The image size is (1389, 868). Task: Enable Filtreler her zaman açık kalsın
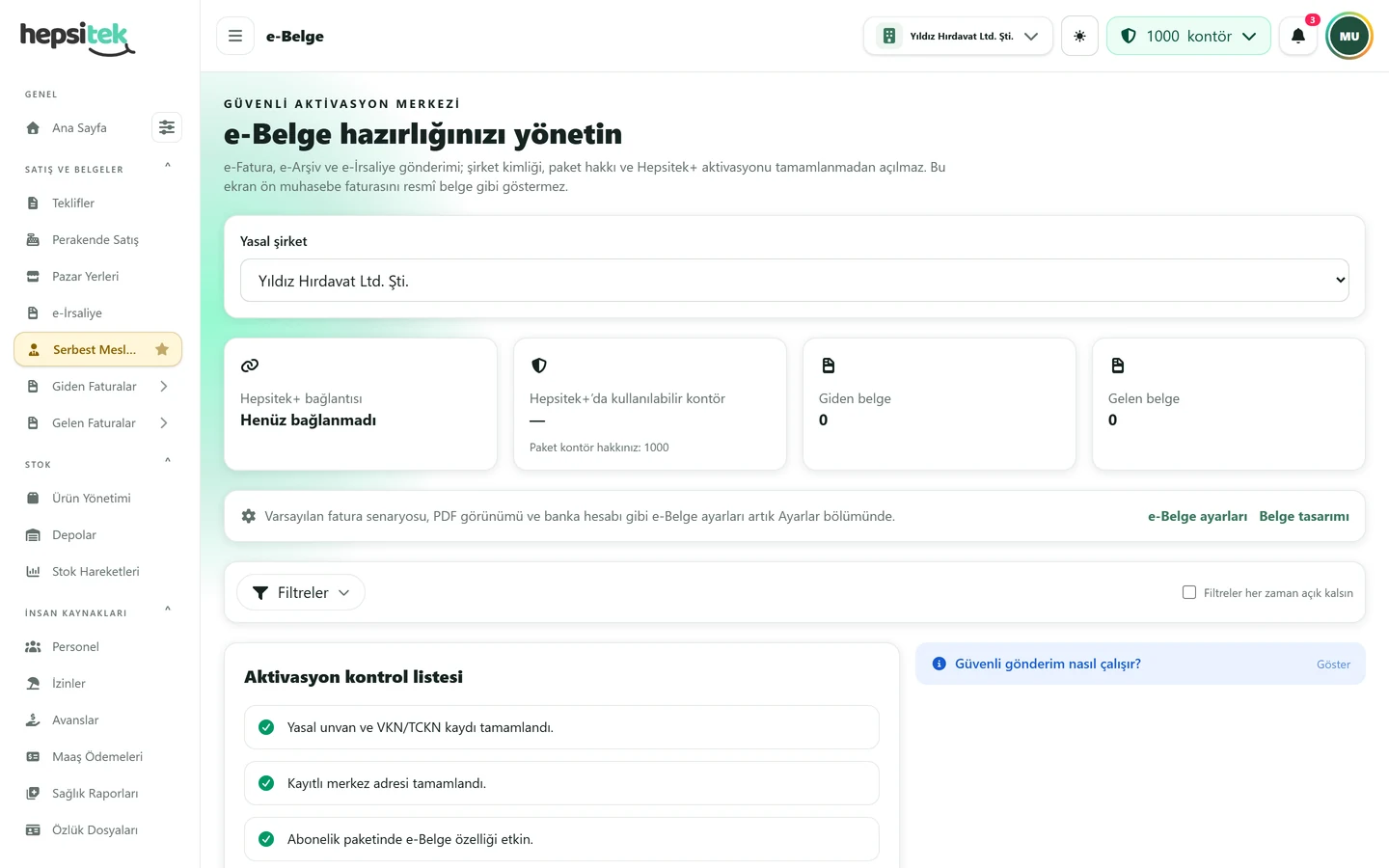click(1189, 592)
